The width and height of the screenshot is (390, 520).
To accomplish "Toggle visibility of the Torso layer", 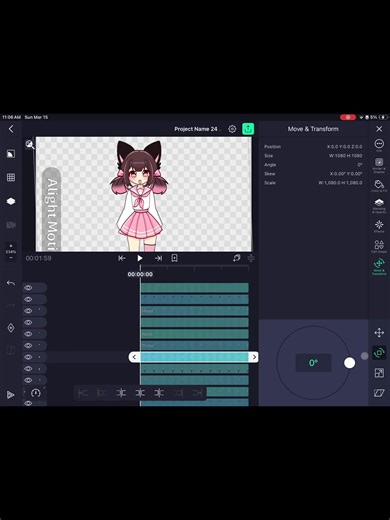I will [28, 345].
